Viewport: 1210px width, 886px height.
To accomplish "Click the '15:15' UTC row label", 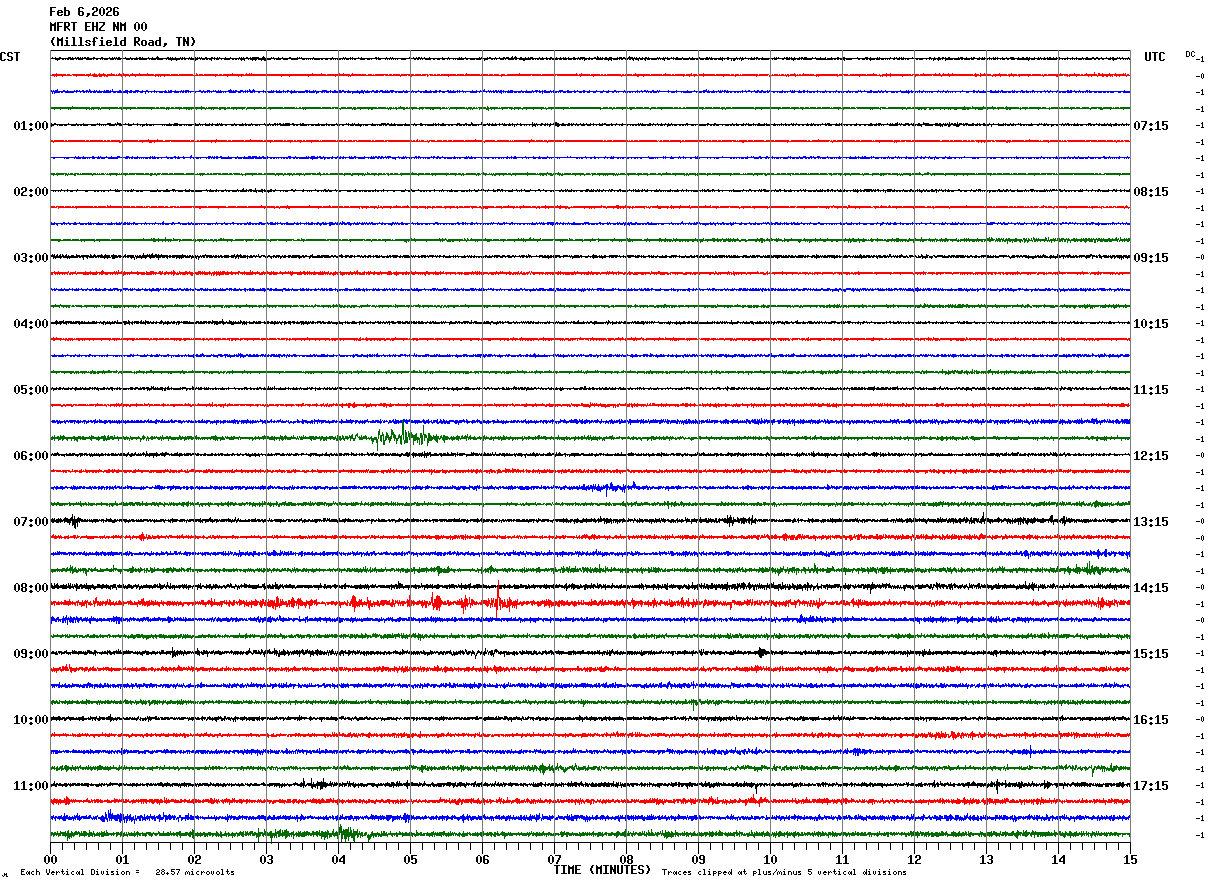I will click(1151, 654).
